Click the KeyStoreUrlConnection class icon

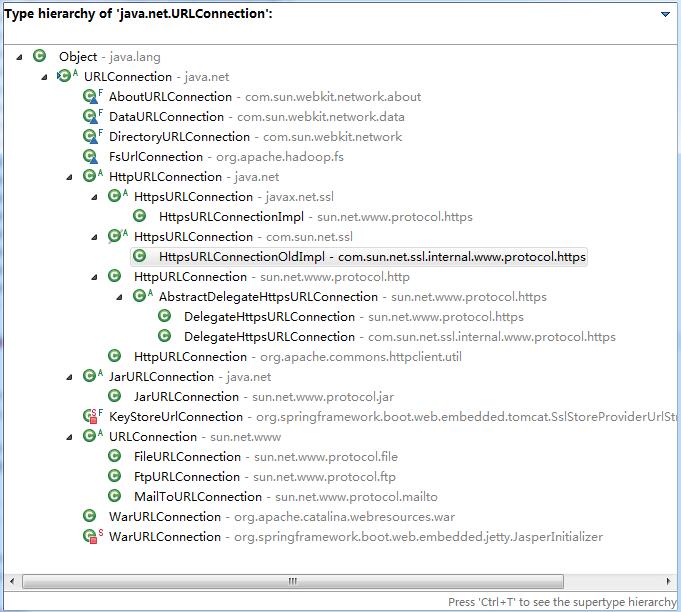coord(91,417)
